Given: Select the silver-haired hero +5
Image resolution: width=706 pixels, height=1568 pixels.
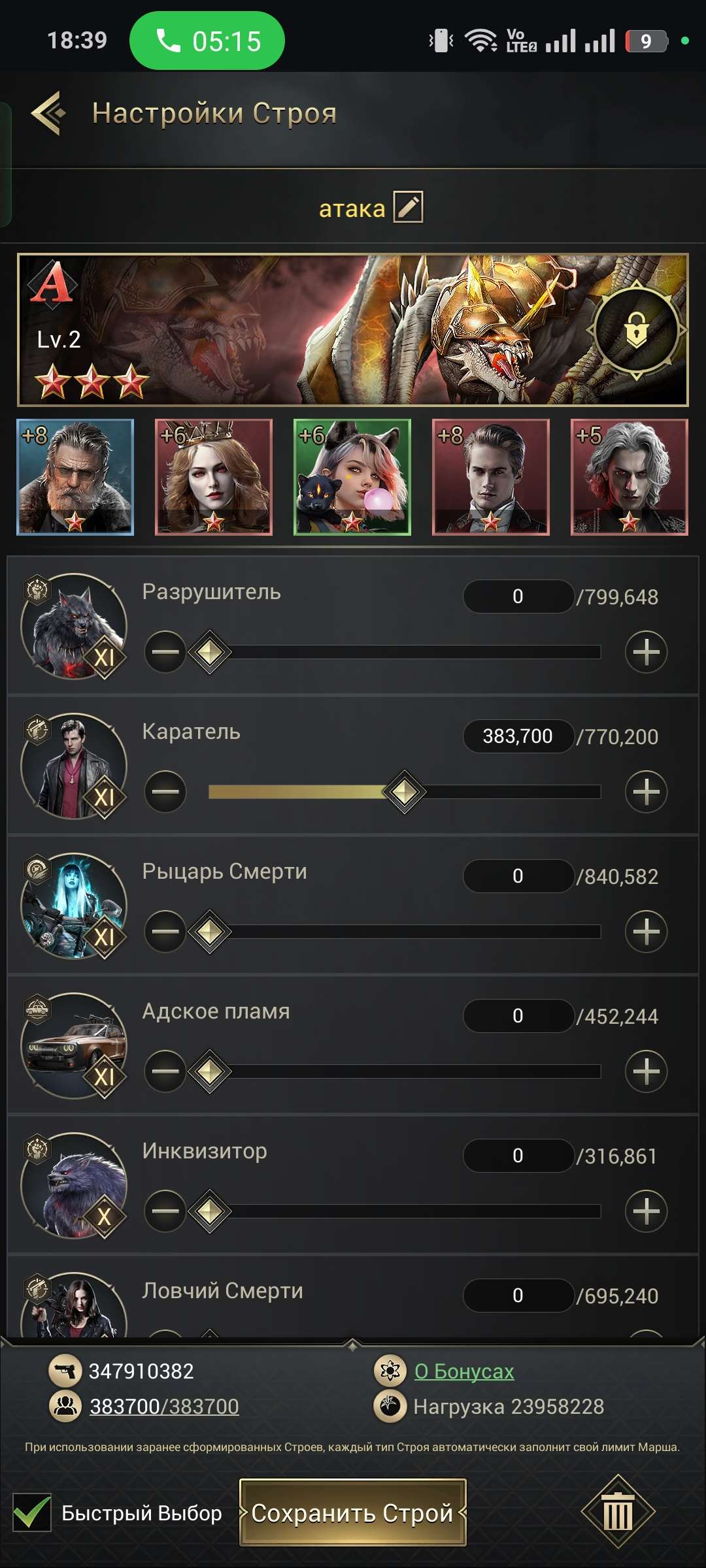Looking at the screenshot, I should click(630, 477).
